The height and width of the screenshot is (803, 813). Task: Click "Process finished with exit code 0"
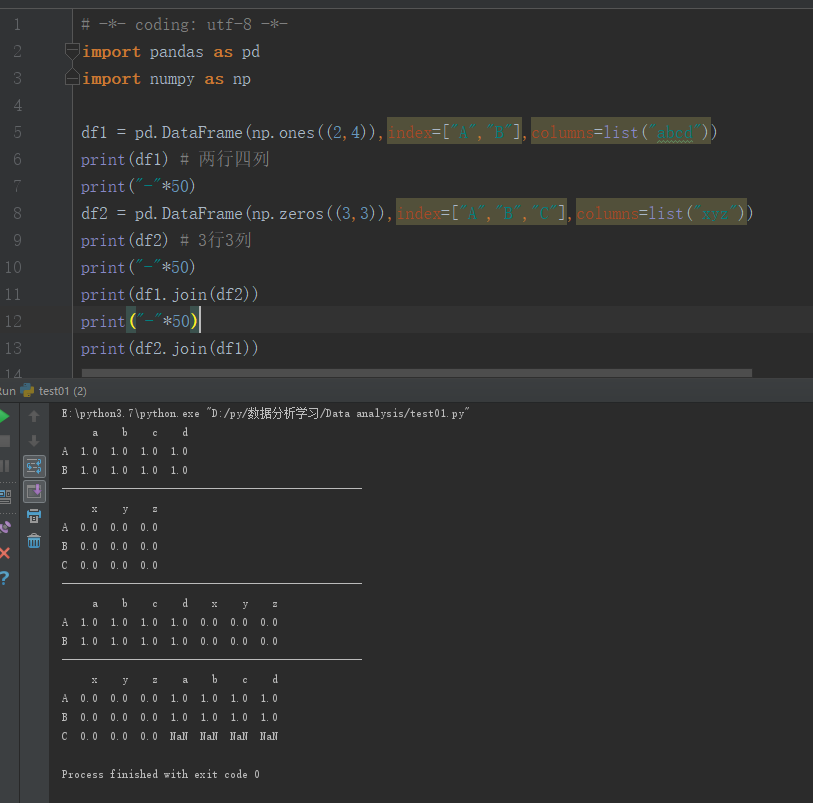[160, 774]
